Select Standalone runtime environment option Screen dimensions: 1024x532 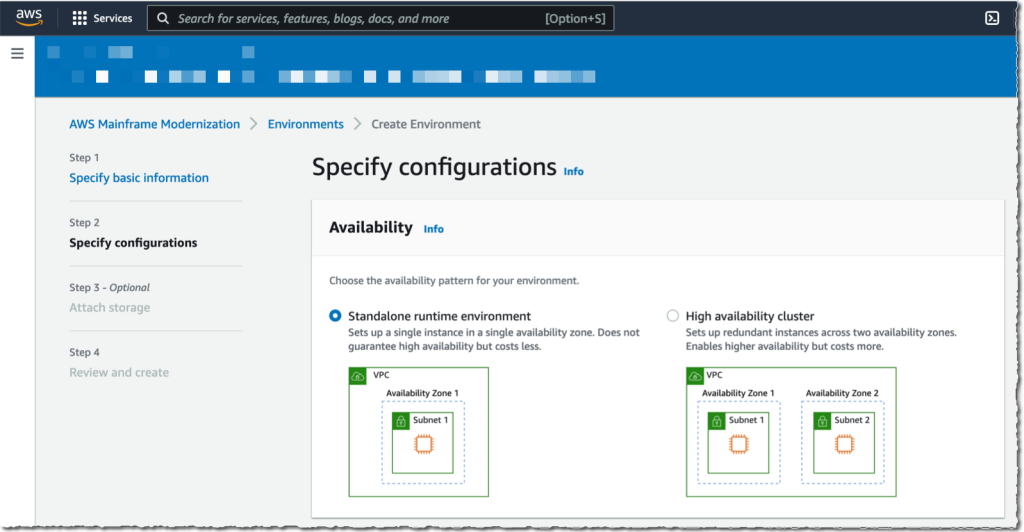click(x=335, y=316)
